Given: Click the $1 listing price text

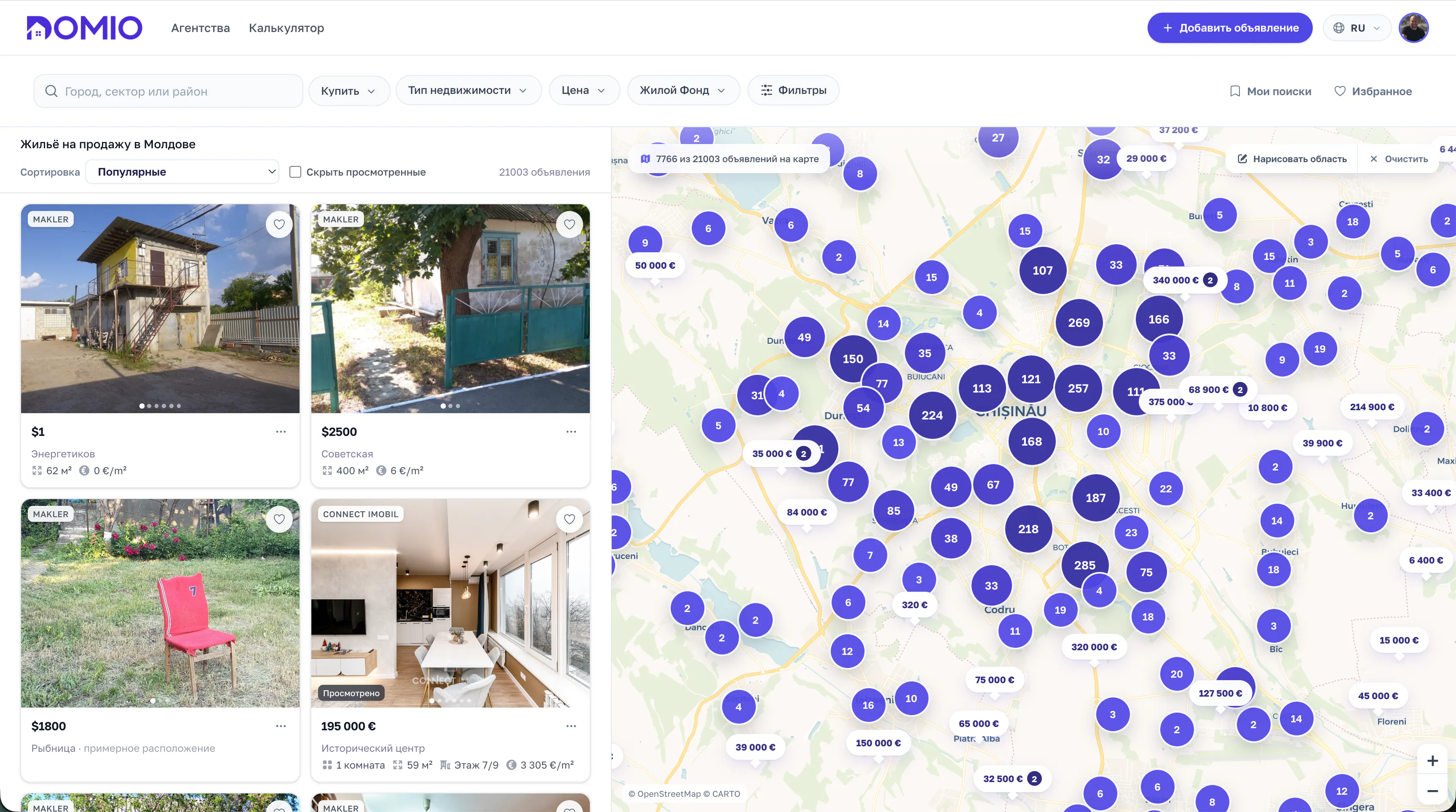Looking at the screenshot, I should tap(38, 432).
